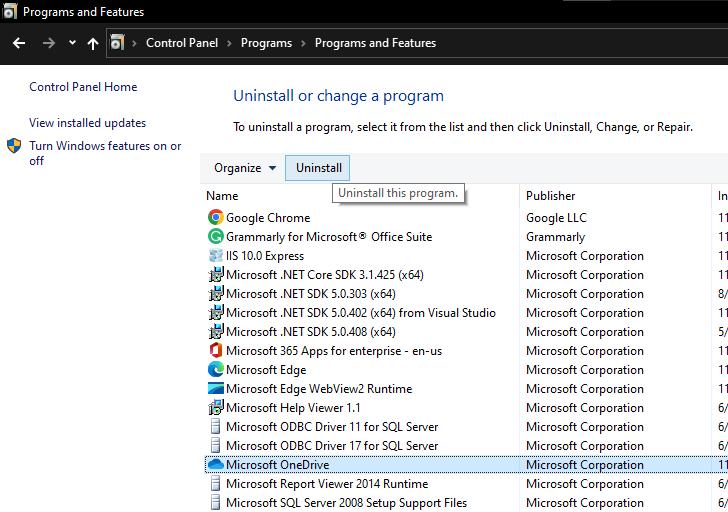Select Microsoft Help Viewer 1.1
728x512 pixels.
[x=293, y=408]
